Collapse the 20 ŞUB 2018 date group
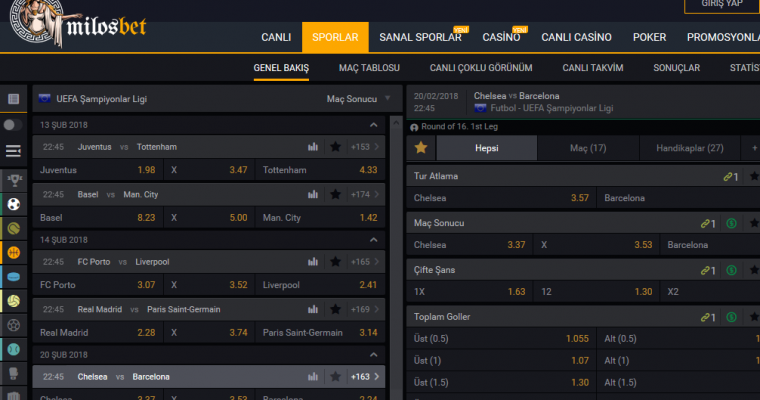This screenshot has height=400, width=760. point(374,355)
